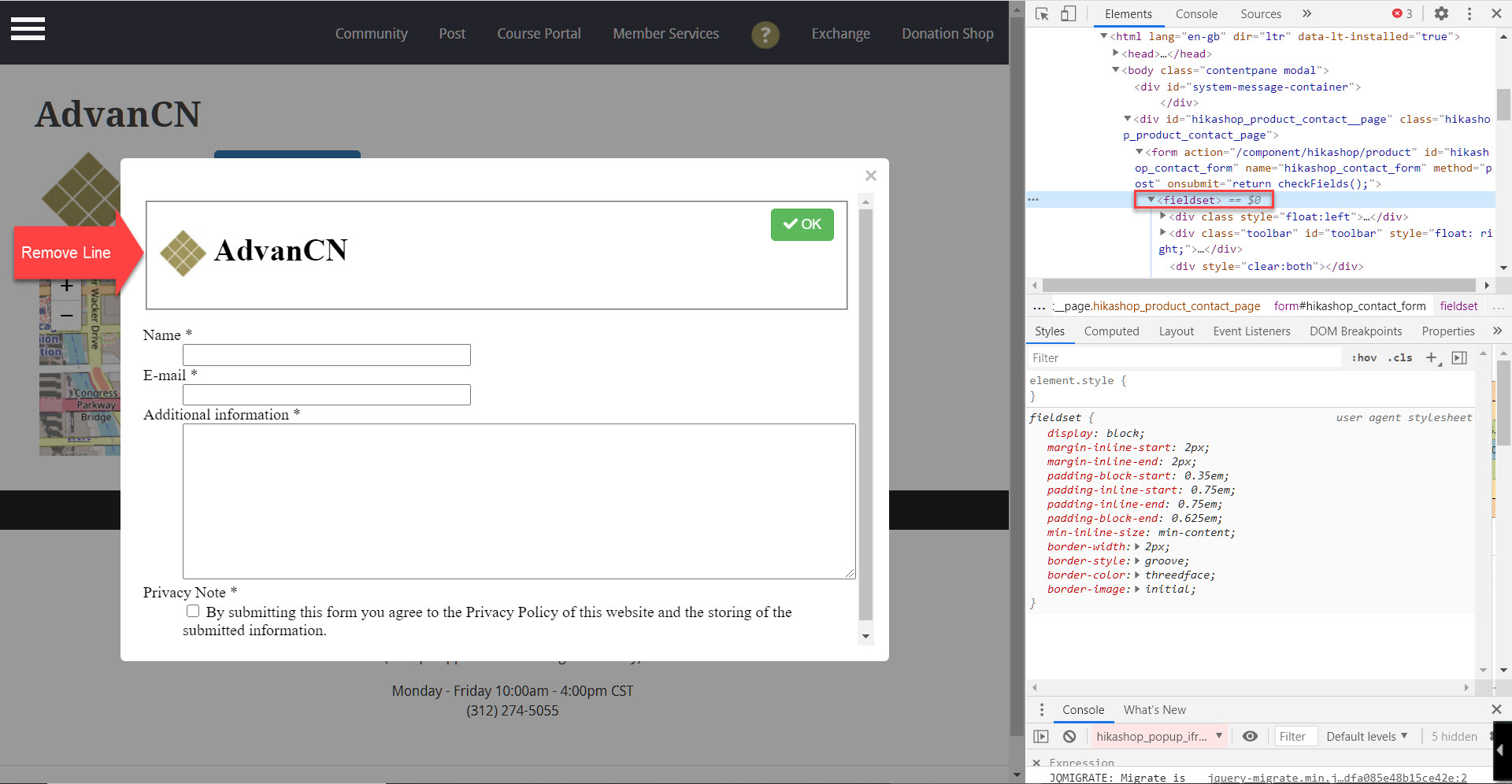Remove the live Expression with its X

[1036, 763]
